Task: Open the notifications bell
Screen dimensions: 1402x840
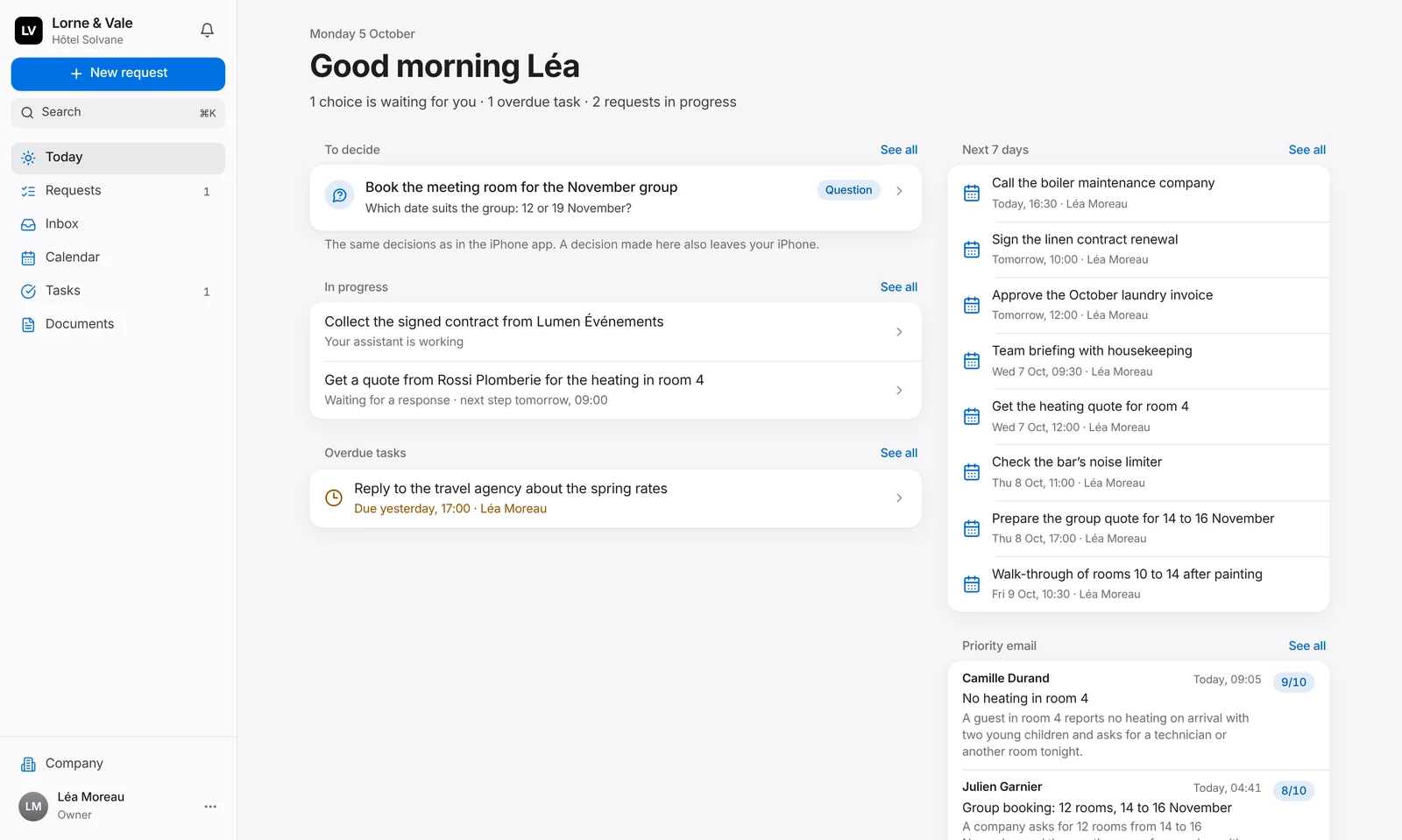Action: (207, 30)
